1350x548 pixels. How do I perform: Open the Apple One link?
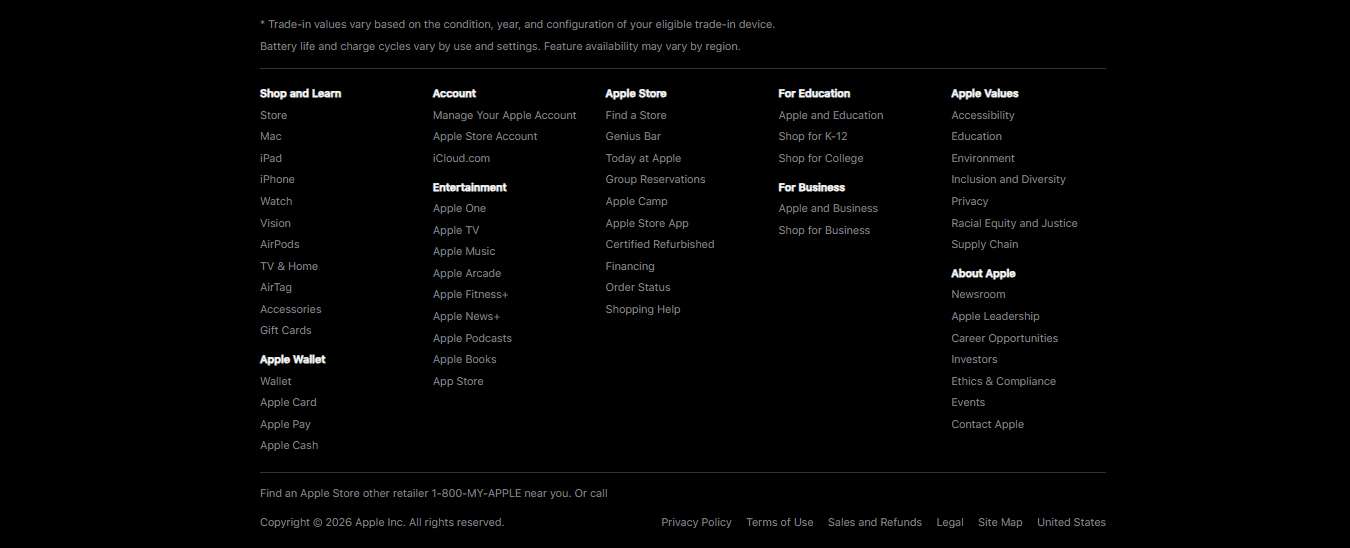click(459, 208)
